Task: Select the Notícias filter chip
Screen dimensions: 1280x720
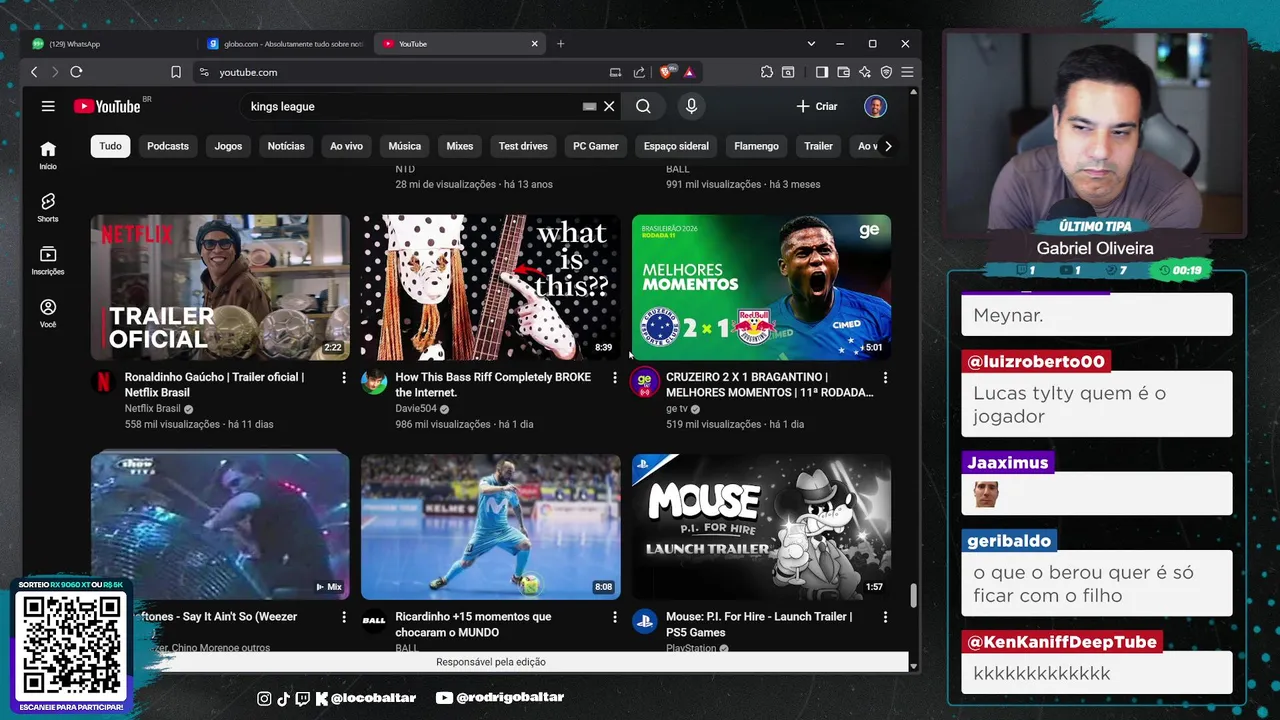Action: 286,146
